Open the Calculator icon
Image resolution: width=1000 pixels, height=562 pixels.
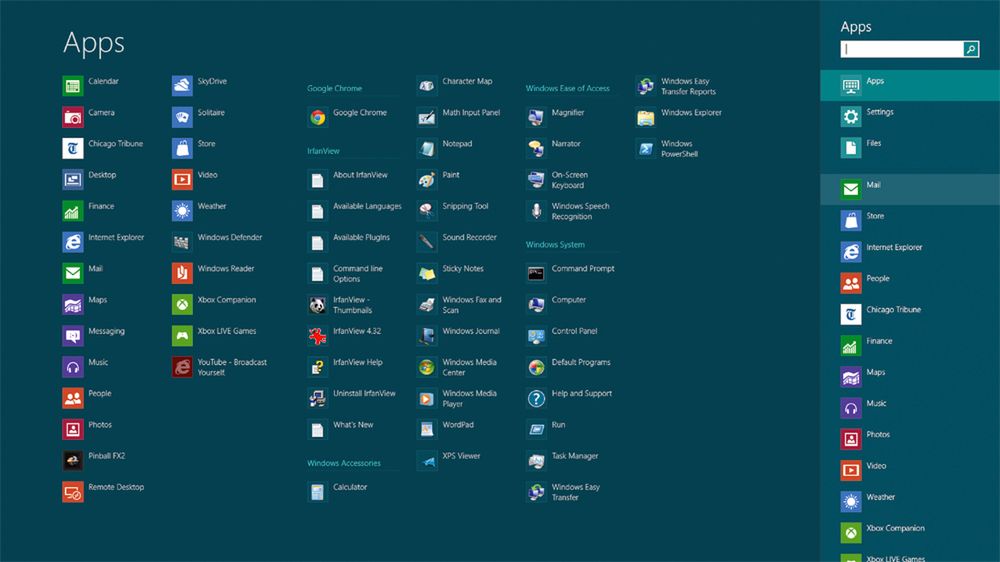coord(318,492)
